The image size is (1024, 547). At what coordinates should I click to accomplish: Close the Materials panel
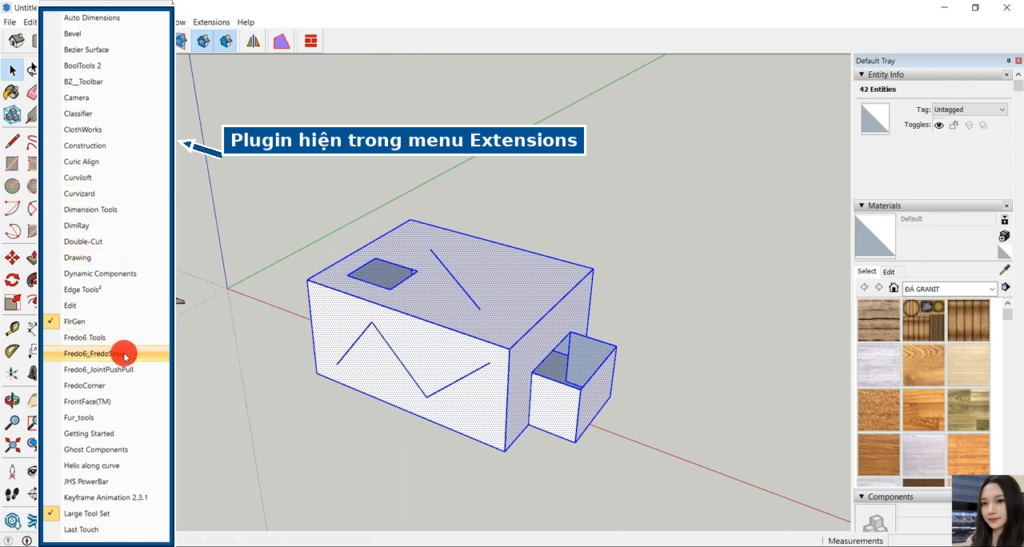[x=1006, y=206]
